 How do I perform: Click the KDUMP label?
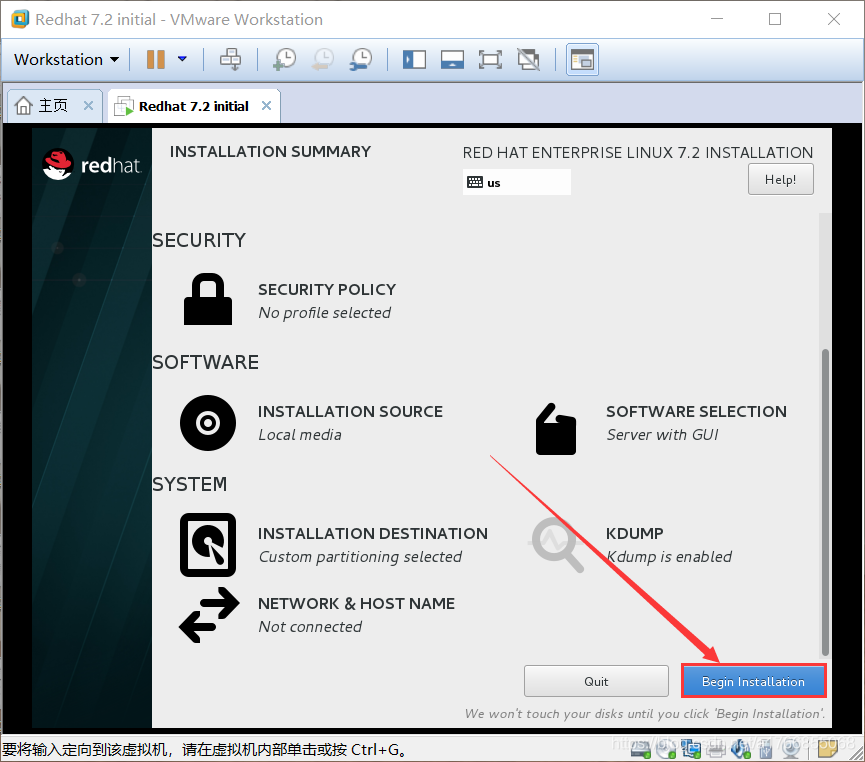coord(634,534)
